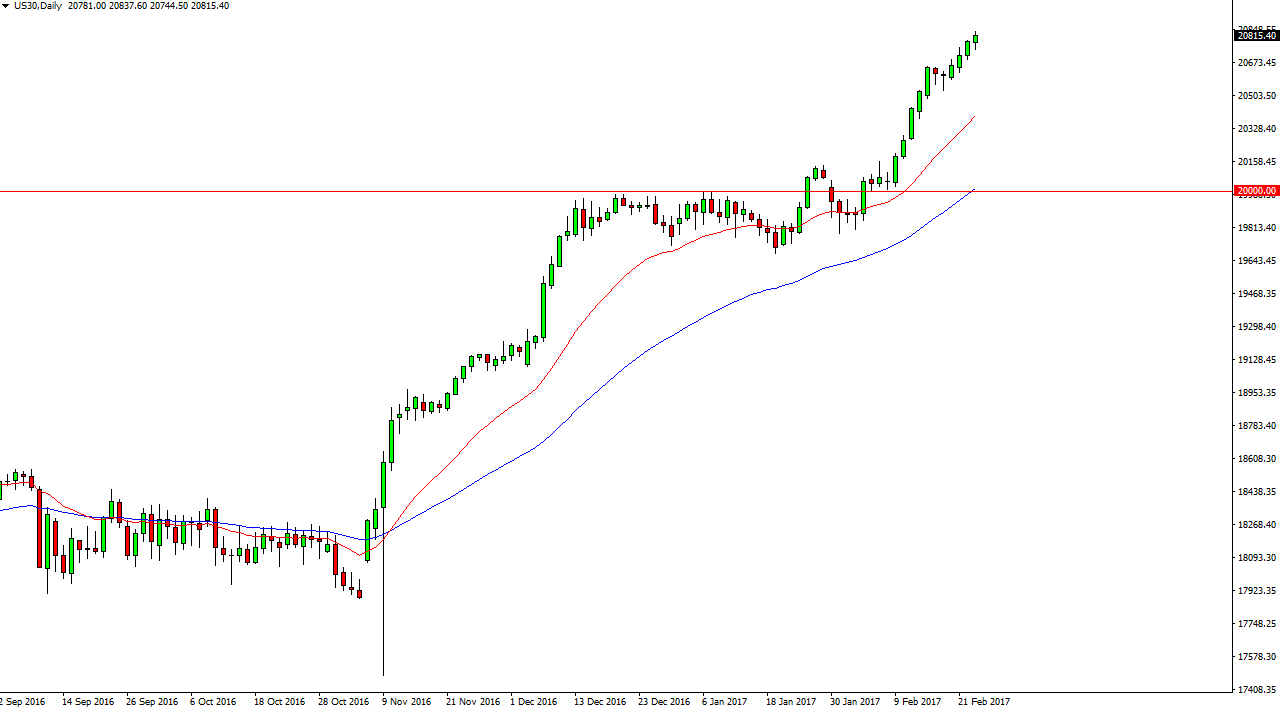Click the 20503.50 price axis value
This screenshot has width=1280, height=712.
1257,96
